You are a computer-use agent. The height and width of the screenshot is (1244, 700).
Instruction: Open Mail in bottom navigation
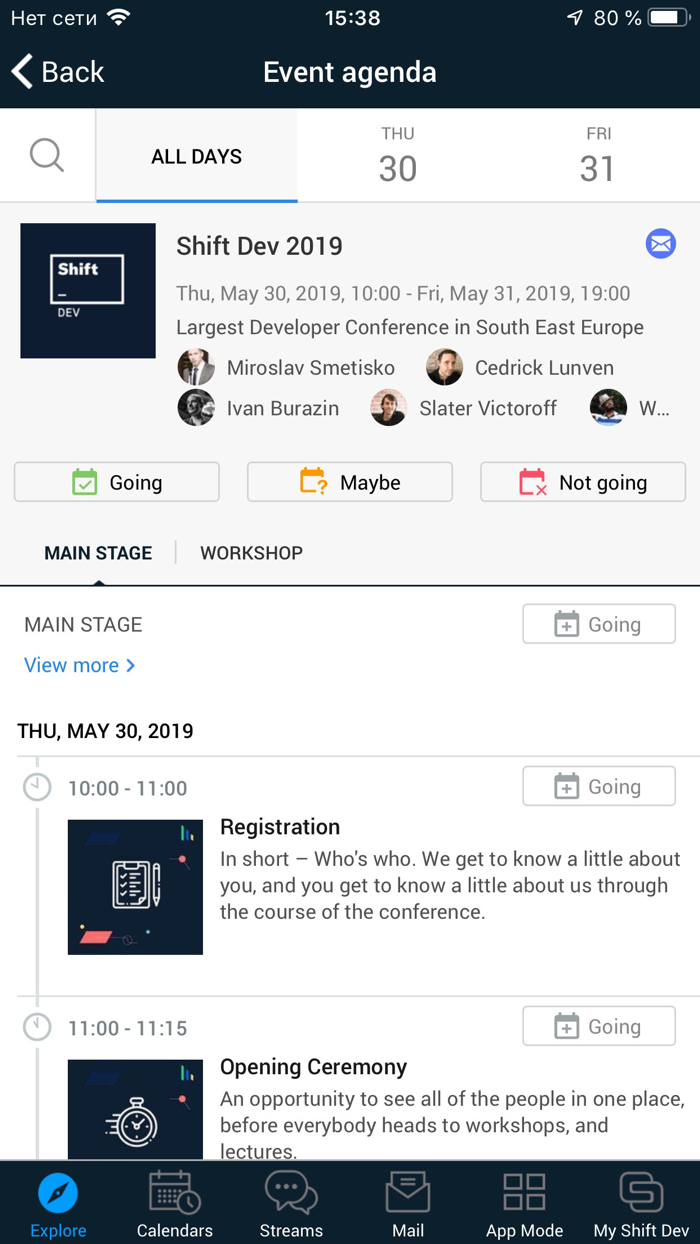[408, 1204]
